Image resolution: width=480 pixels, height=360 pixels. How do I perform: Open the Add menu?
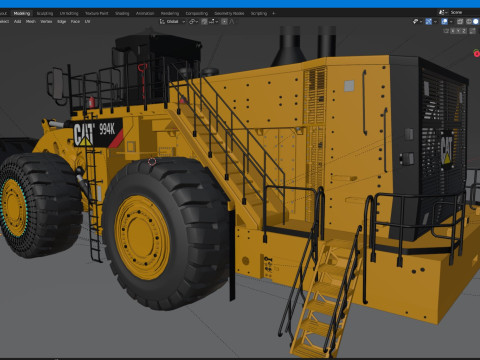coord(17,21)
